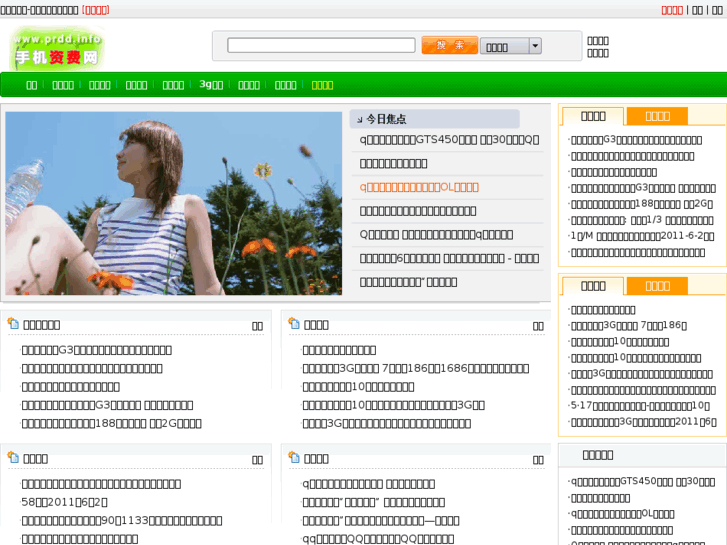The height and width of the screenshot is (545, 727).
Task: Click the icon beside the bottom-left section heading
Action: (13, 458)
